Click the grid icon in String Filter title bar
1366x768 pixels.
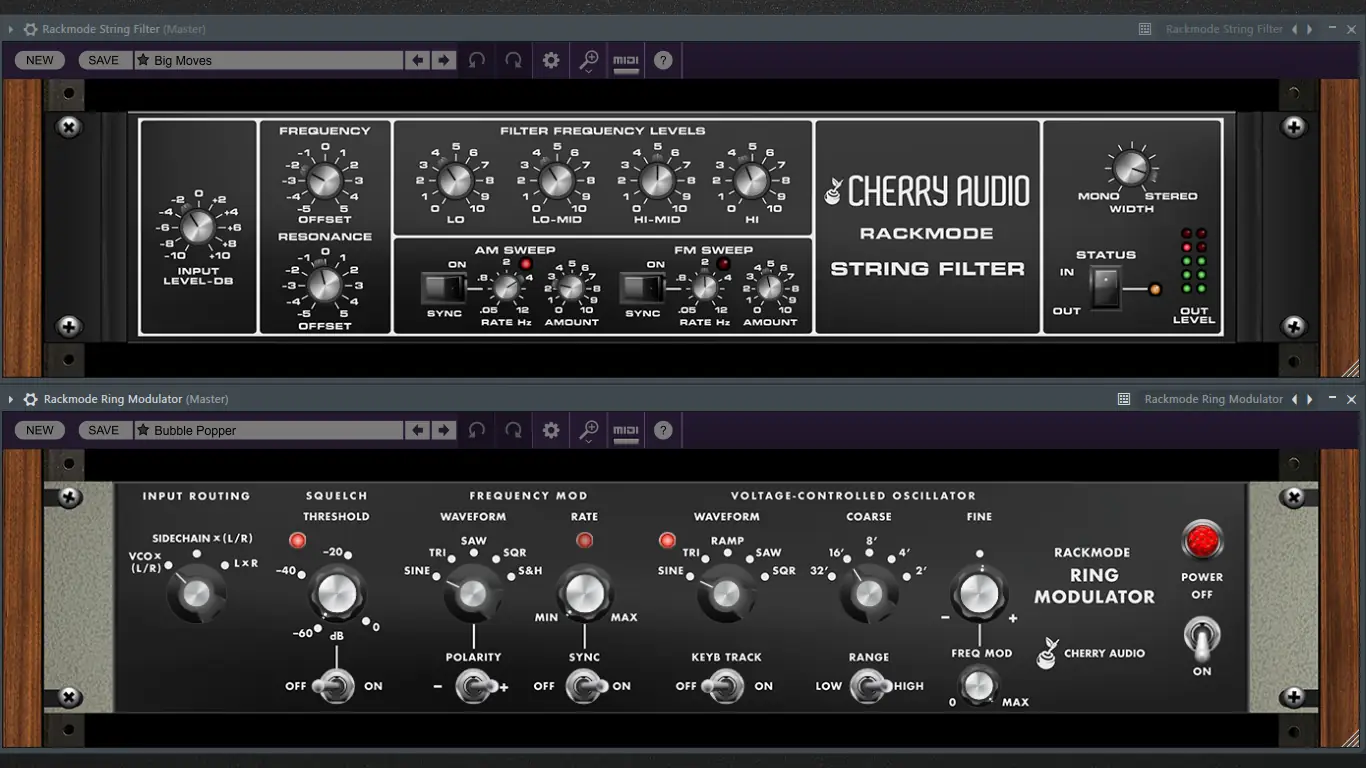(1145, 30)
